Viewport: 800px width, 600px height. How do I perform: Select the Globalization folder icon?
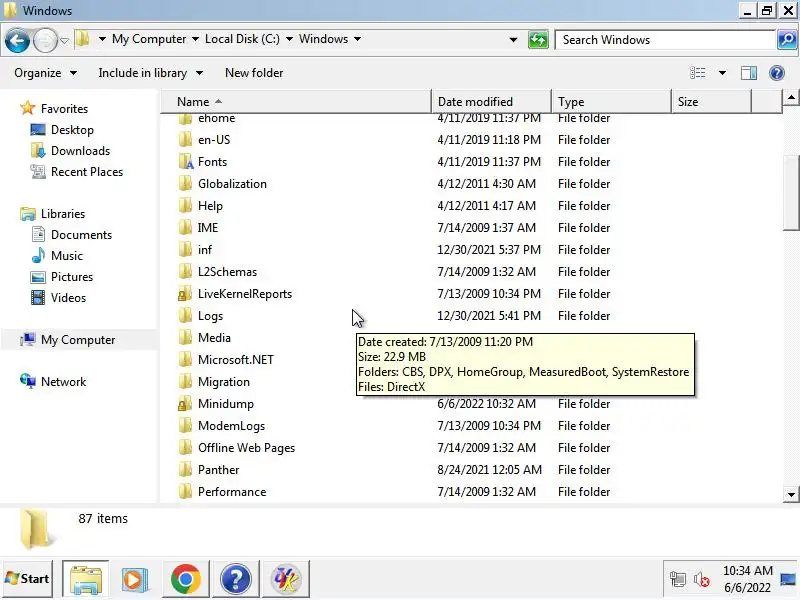pos(185,184)
